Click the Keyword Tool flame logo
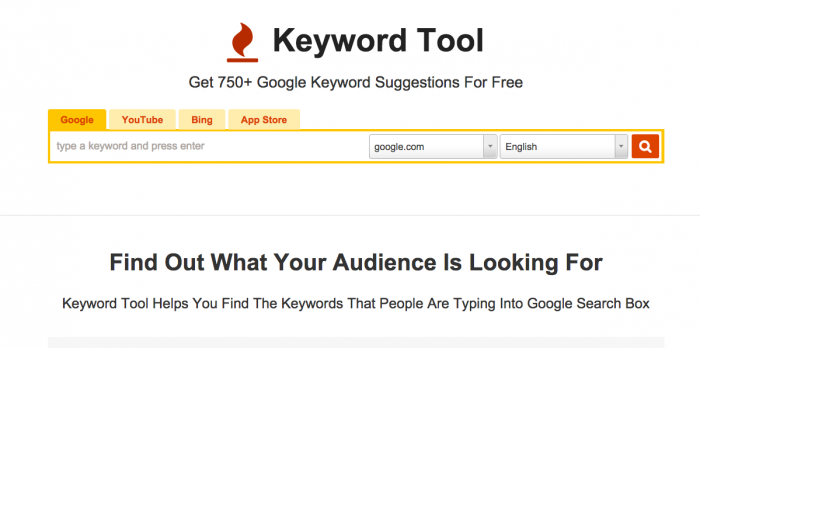The height and width of the screenshot is (523, 817). coord(242,42)
